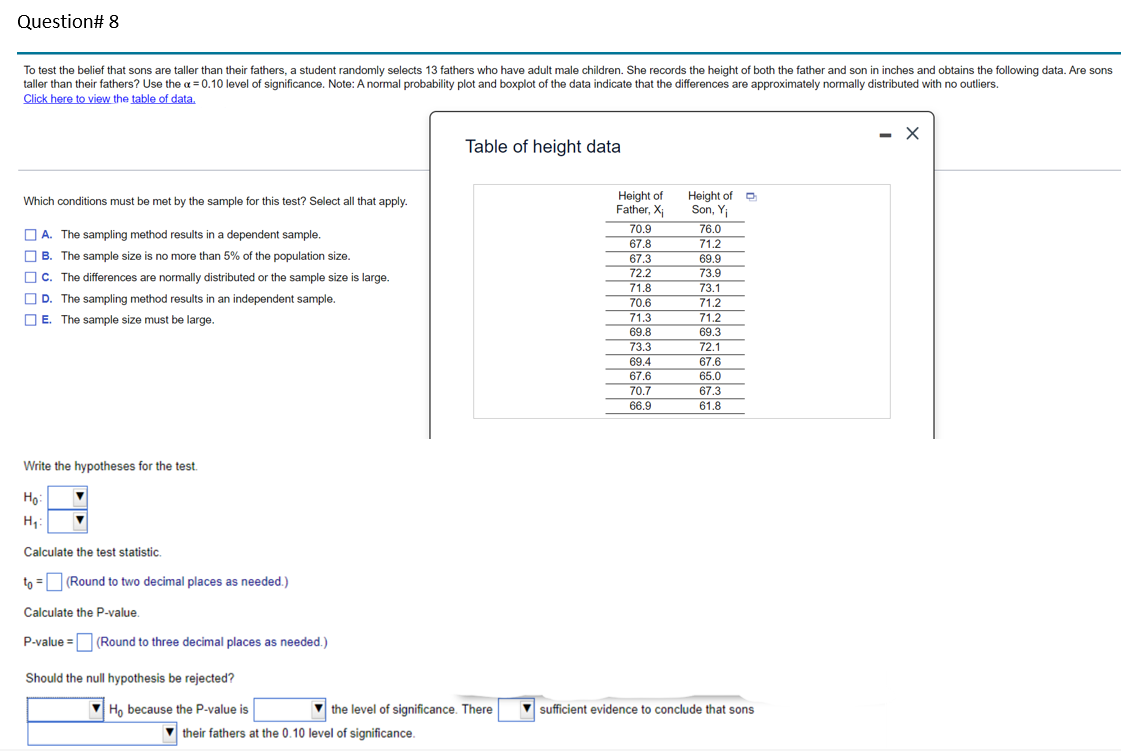
Task: Check option A about a dependent sample
Action: click(31, 235)
